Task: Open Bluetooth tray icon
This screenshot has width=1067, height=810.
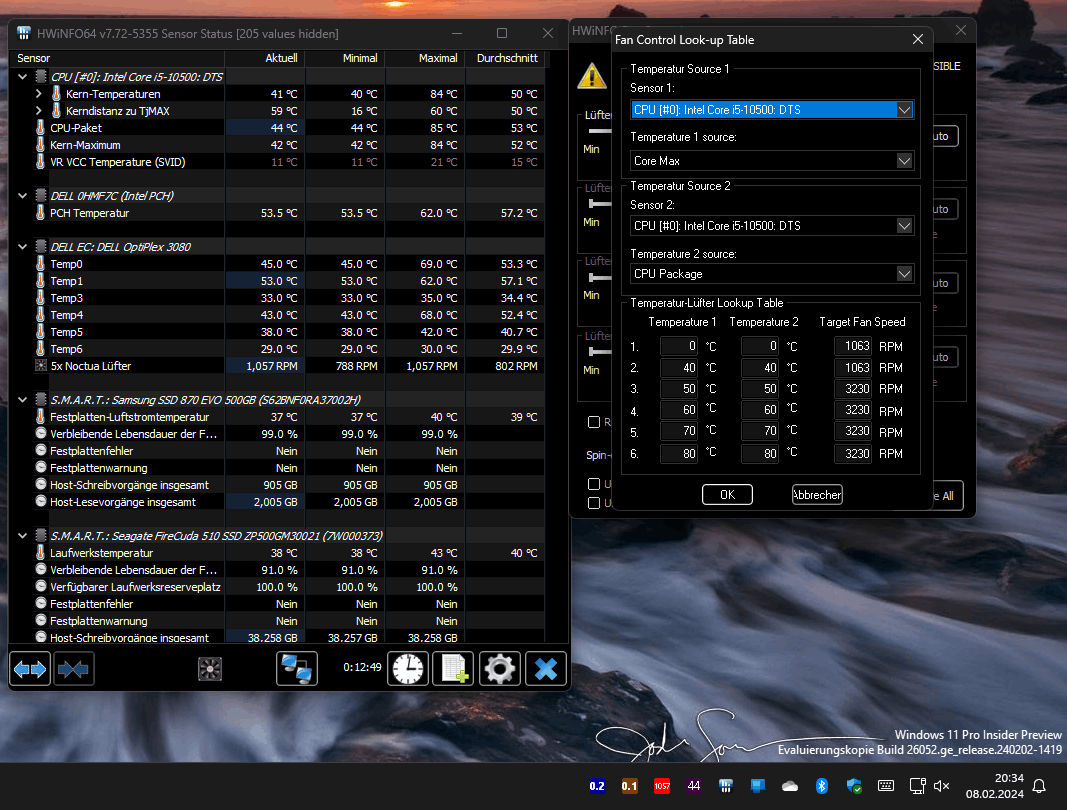Action: (822, 786)
